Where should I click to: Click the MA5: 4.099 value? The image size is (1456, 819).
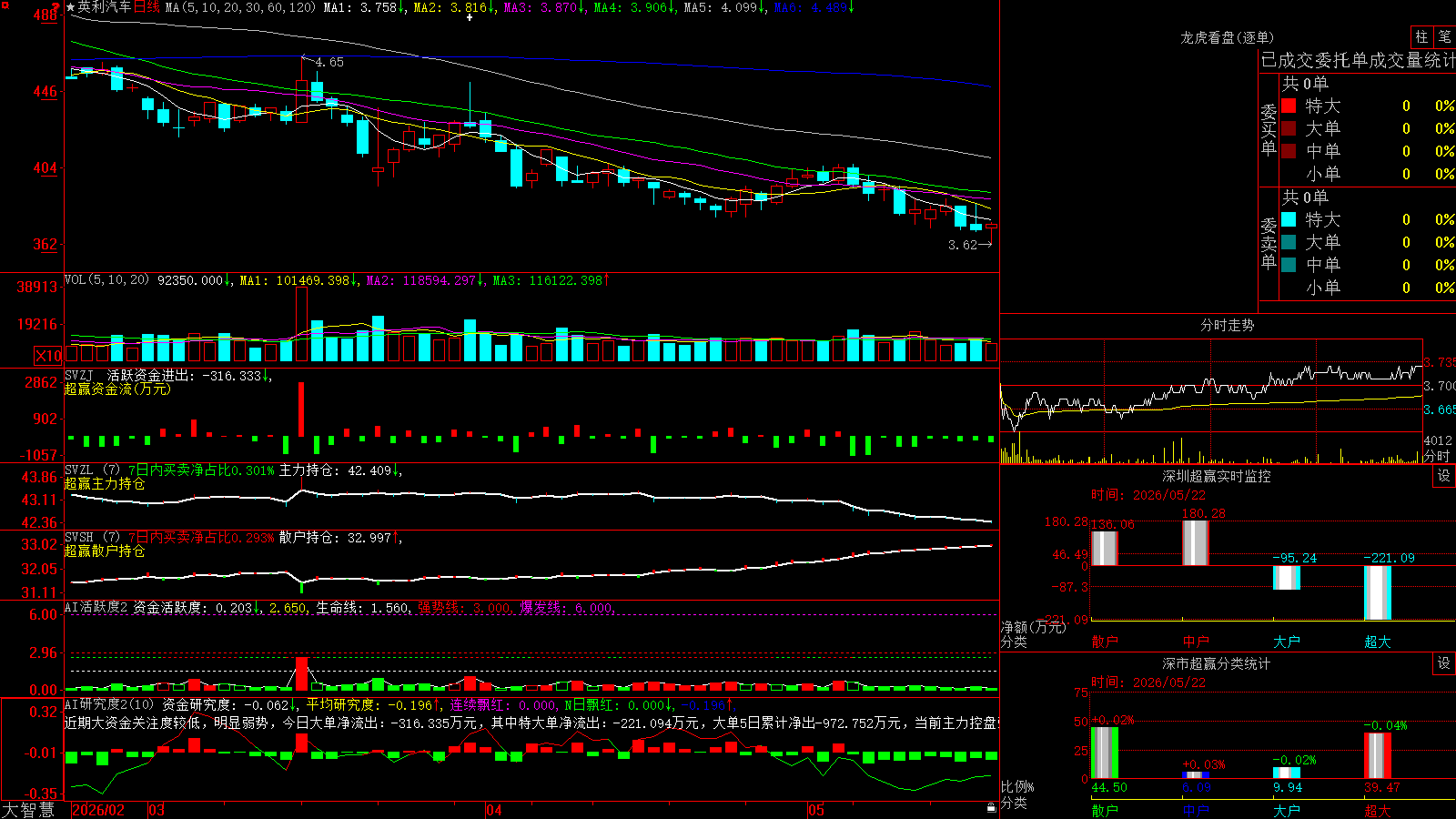pyautogui.click(x=720, y=7)
